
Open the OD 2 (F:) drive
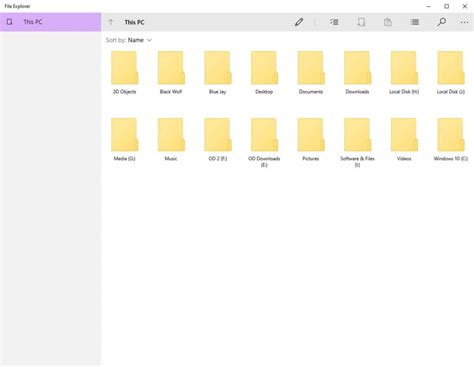click(218, 140)
